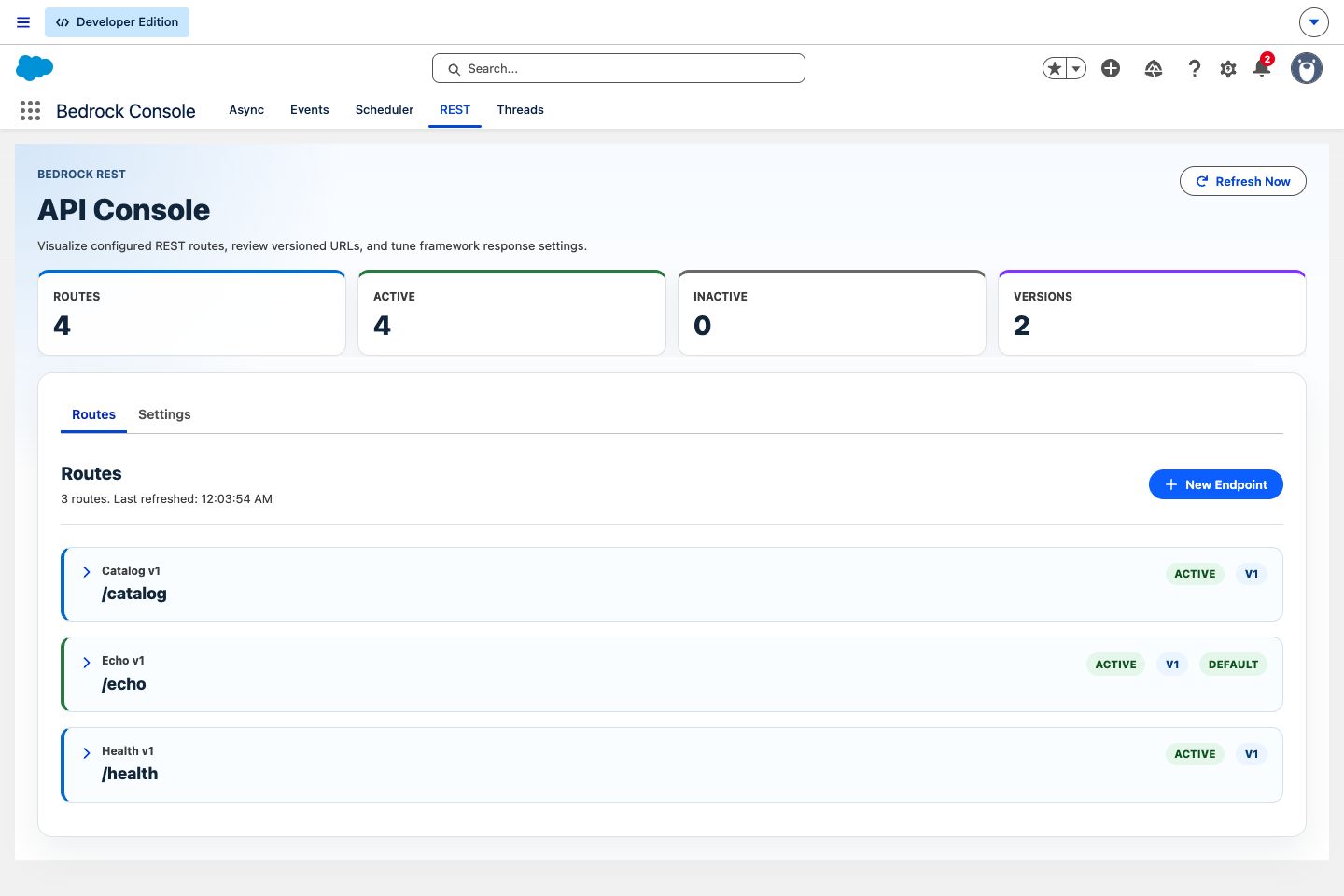Click the Developer Edition badge
The width and height of the screenshot is (1344, 896).
(x=117, y=22)
